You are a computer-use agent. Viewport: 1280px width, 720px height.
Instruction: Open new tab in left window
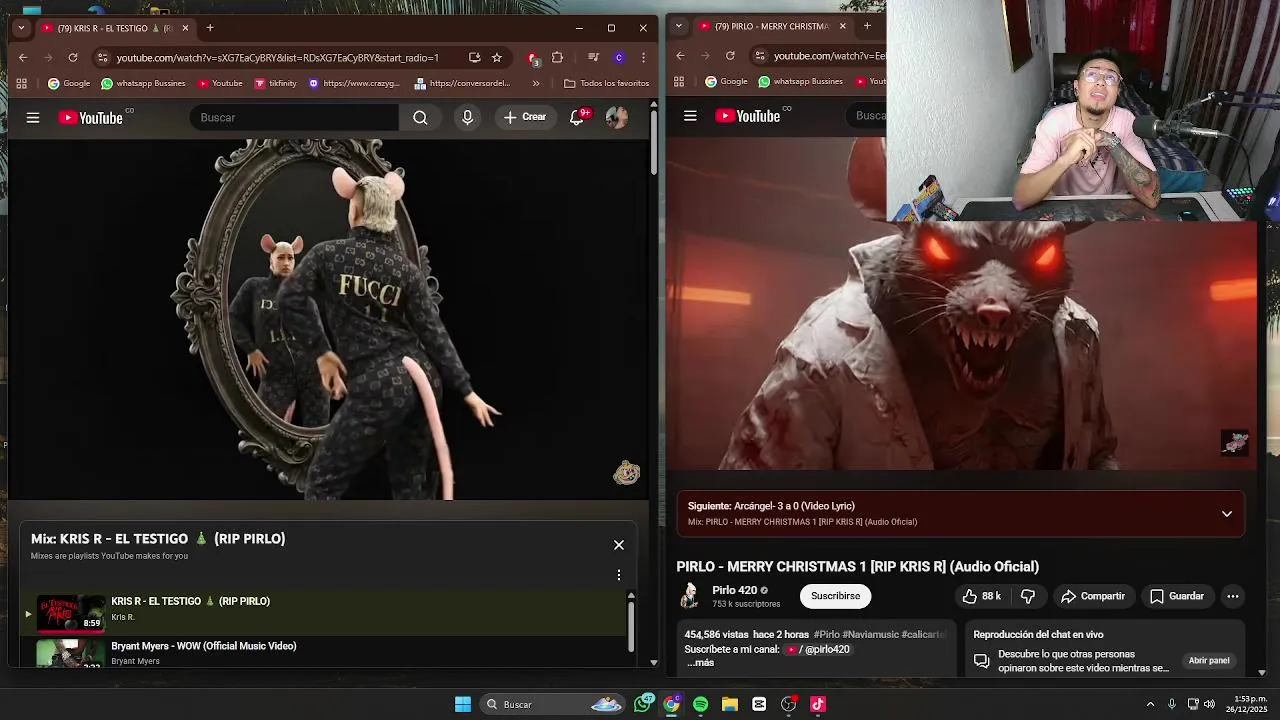click(x=210, y=28)
